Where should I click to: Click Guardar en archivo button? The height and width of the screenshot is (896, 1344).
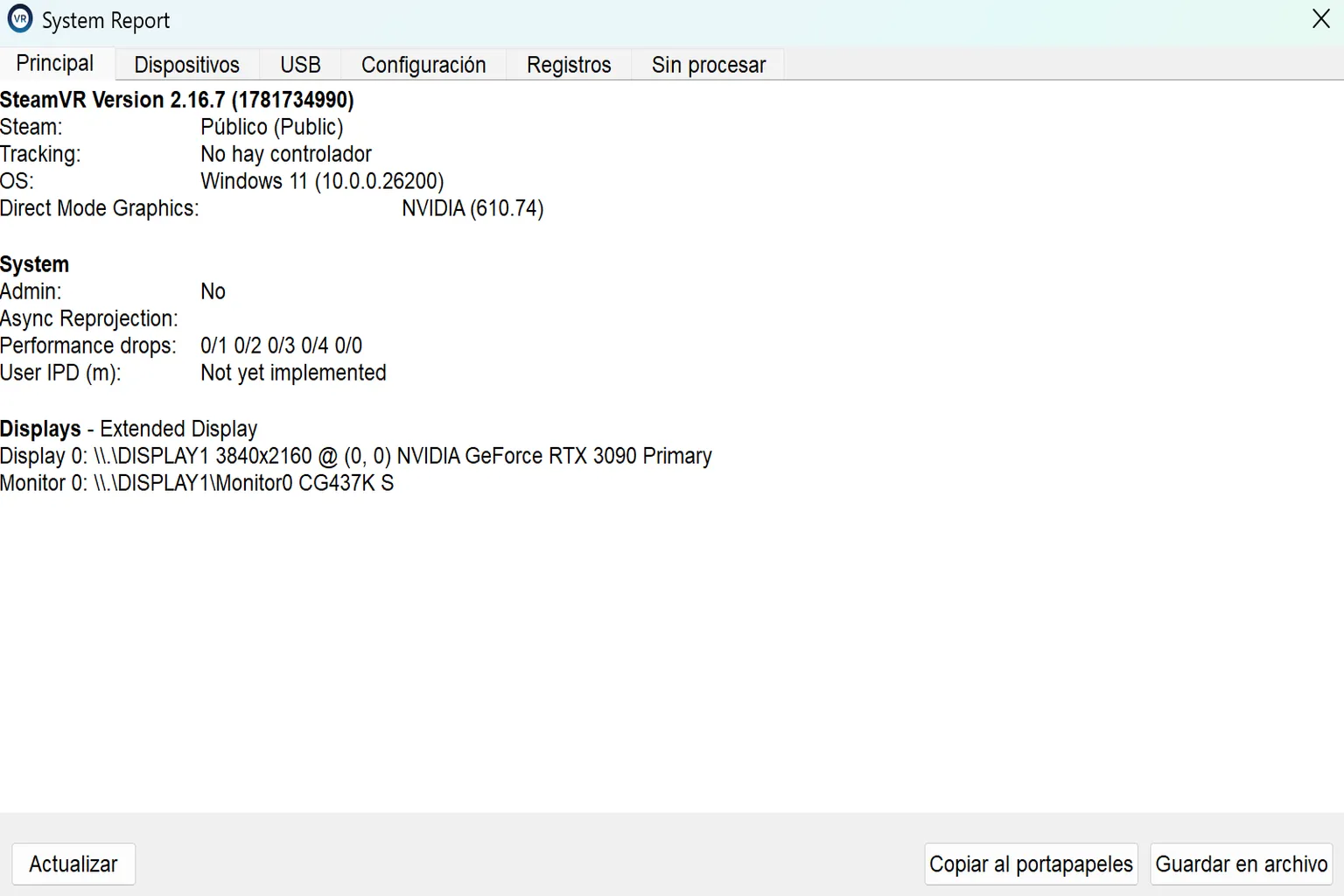[1241, 864]
